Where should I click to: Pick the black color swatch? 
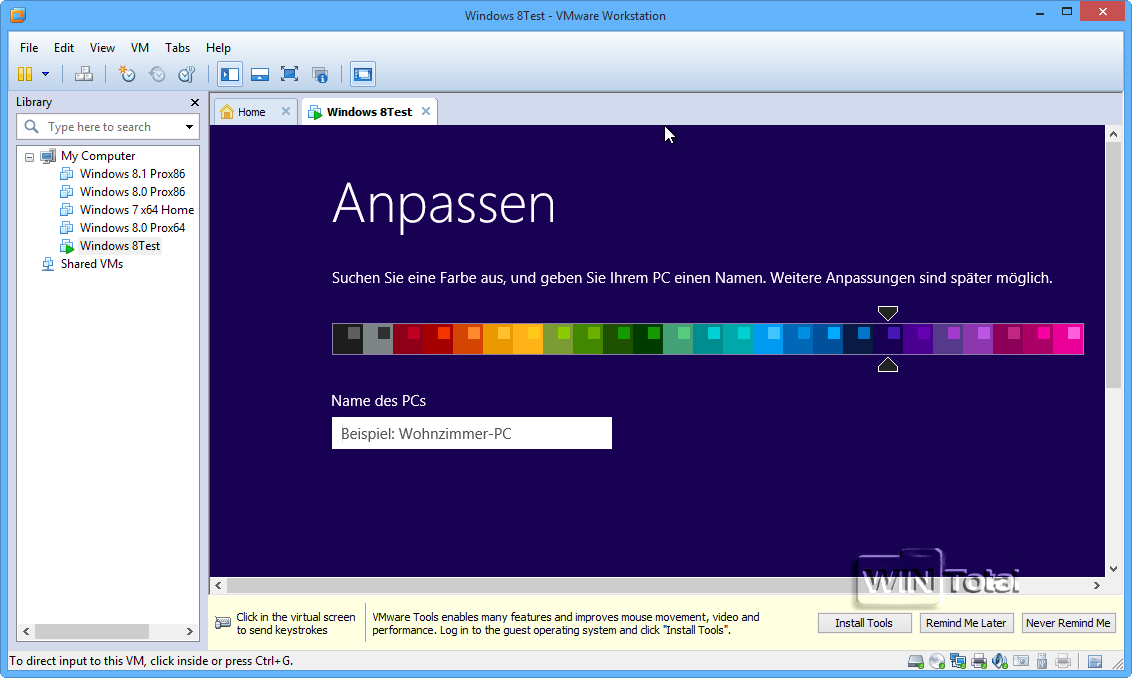(x=347, y=339)
